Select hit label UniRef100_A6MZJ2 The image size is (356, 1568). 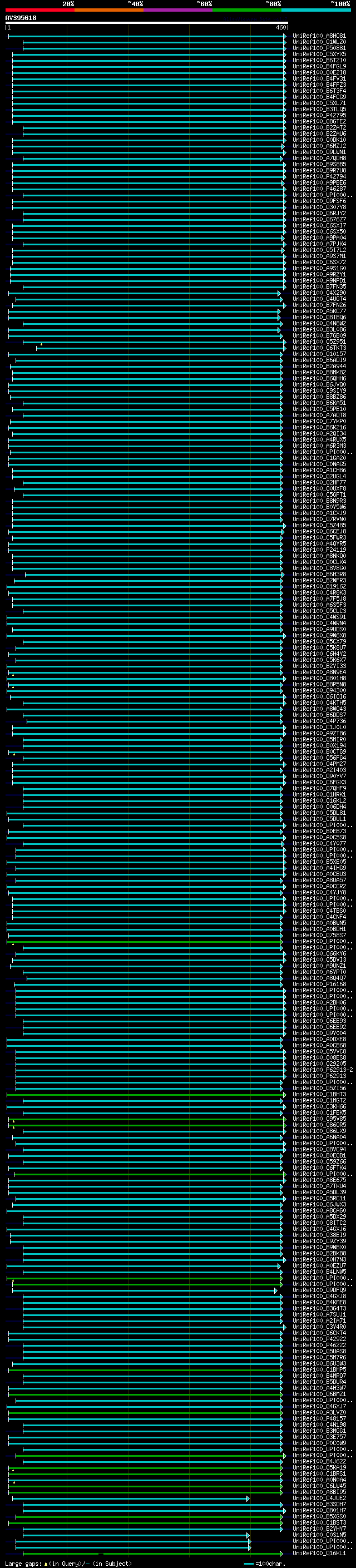coord(319,146)
